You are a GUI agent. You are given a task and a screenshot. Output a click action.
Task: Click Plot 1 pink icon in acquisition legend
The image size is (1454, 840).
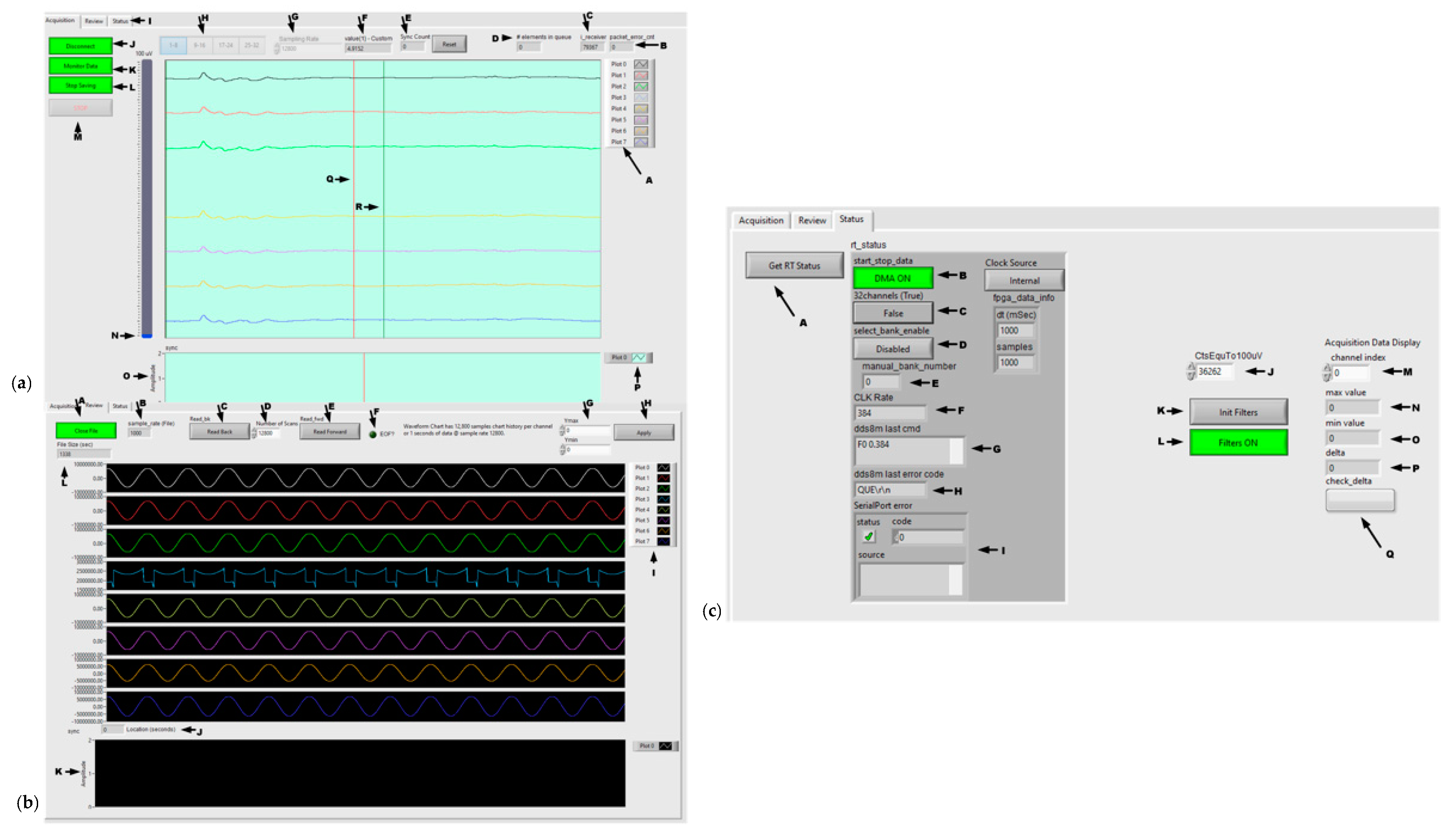(x=641, y=75)
